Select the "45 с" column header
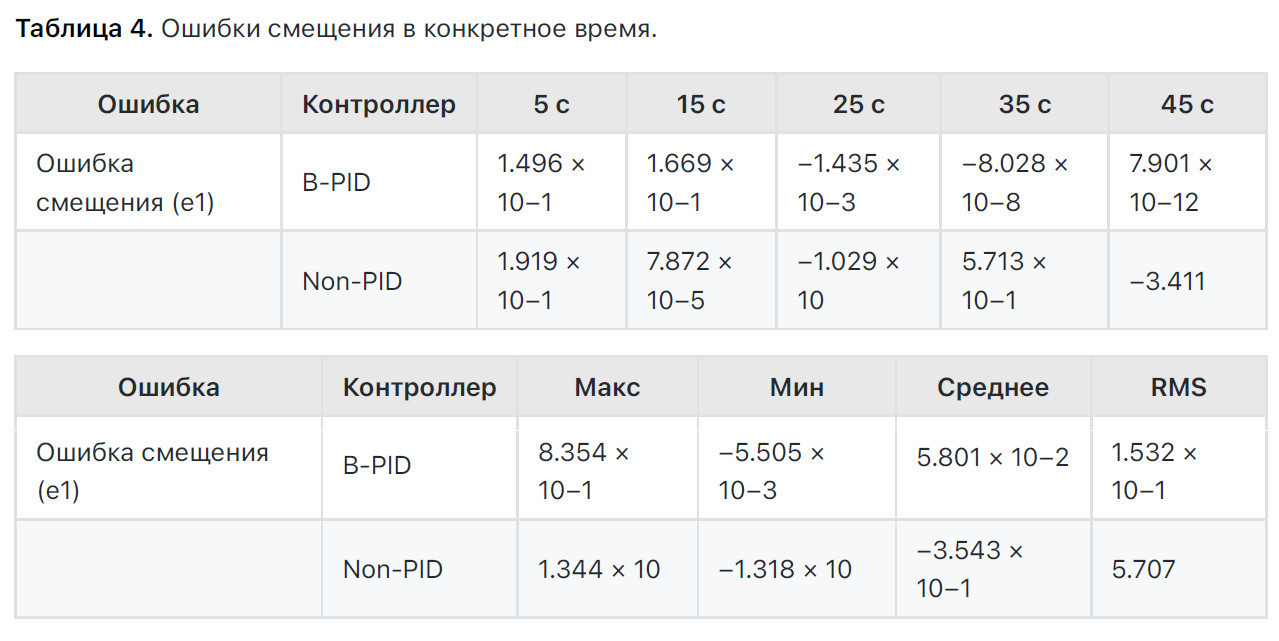This screenshot has height=641, width=1279. (x=1187, y=104)
